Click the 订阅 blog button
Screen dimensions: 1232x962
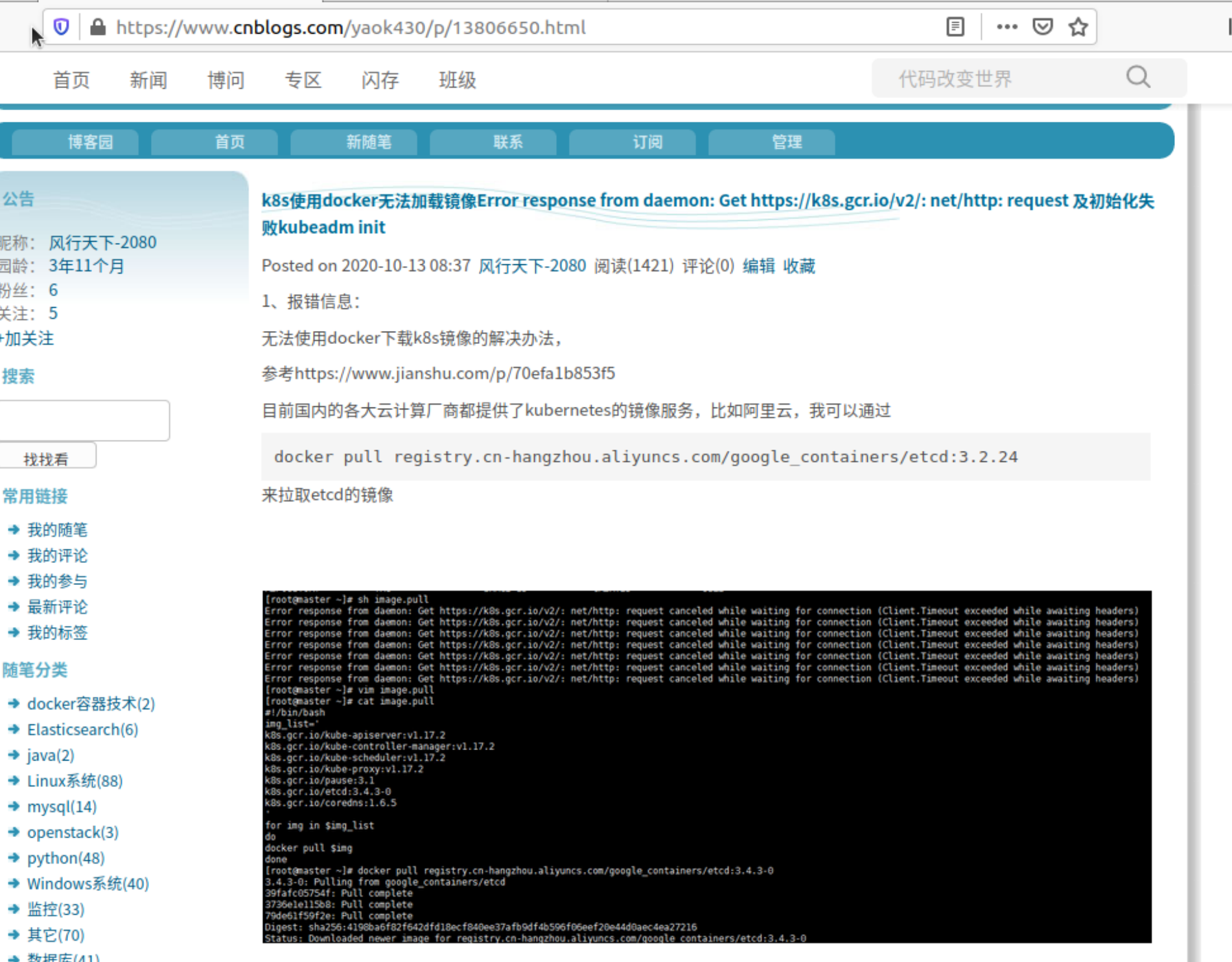[649, 142]
